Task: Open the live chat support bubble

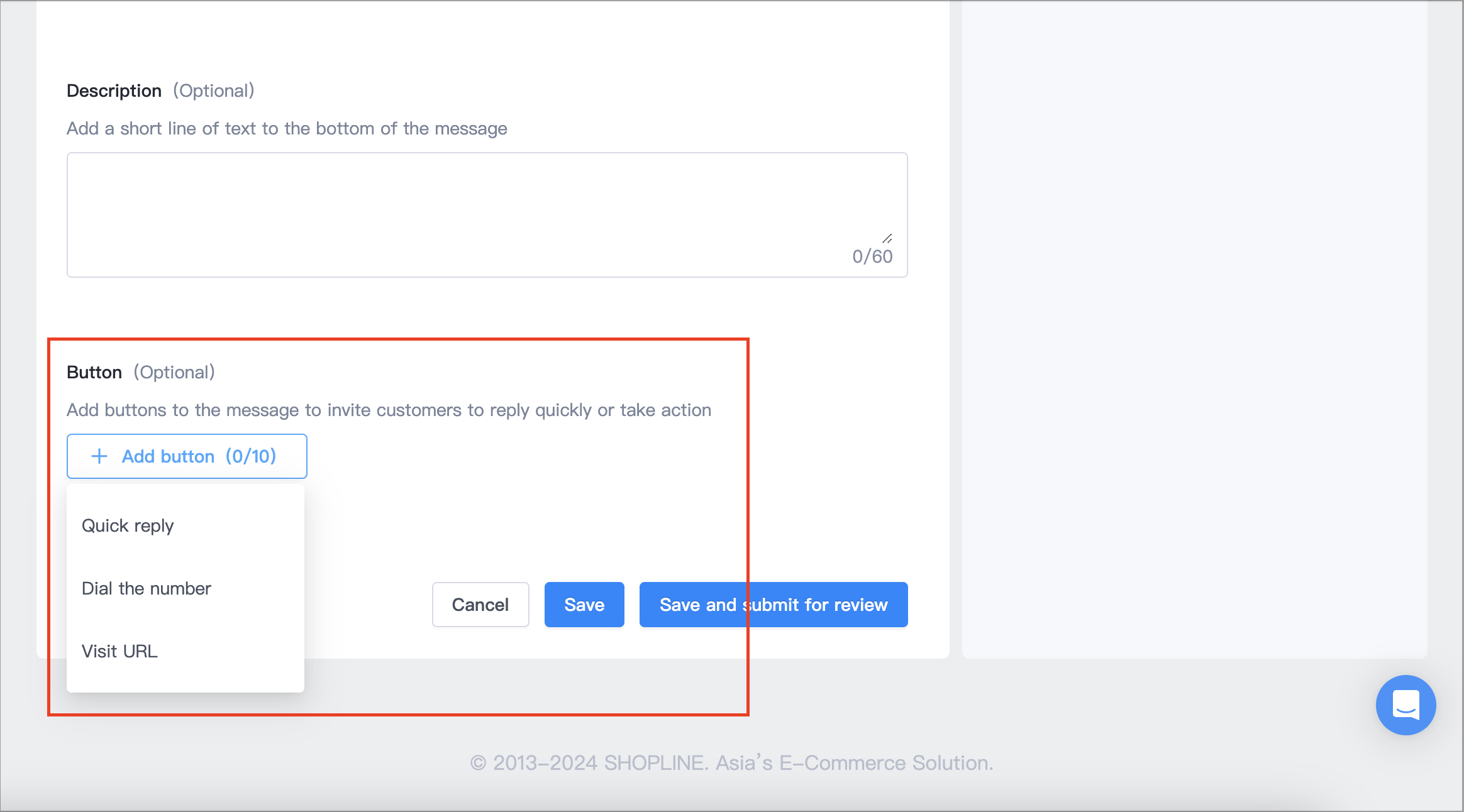Action: [1406, 705]
